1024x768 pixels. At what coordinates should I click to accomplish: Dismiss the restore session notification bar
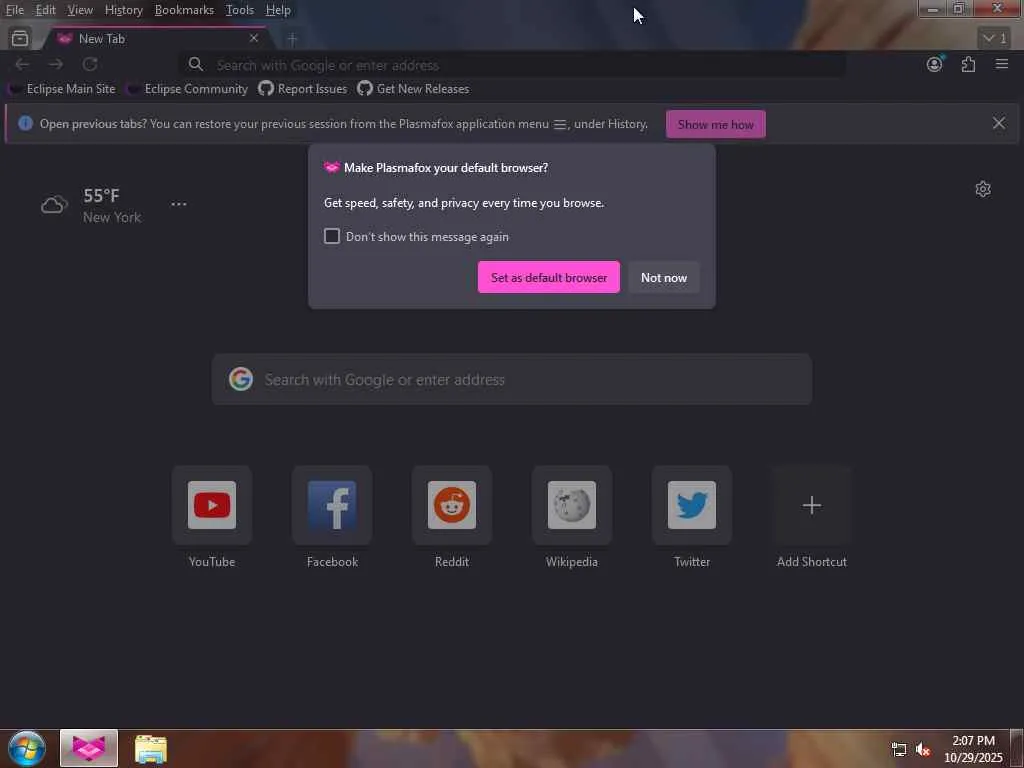tap(999, 123)
